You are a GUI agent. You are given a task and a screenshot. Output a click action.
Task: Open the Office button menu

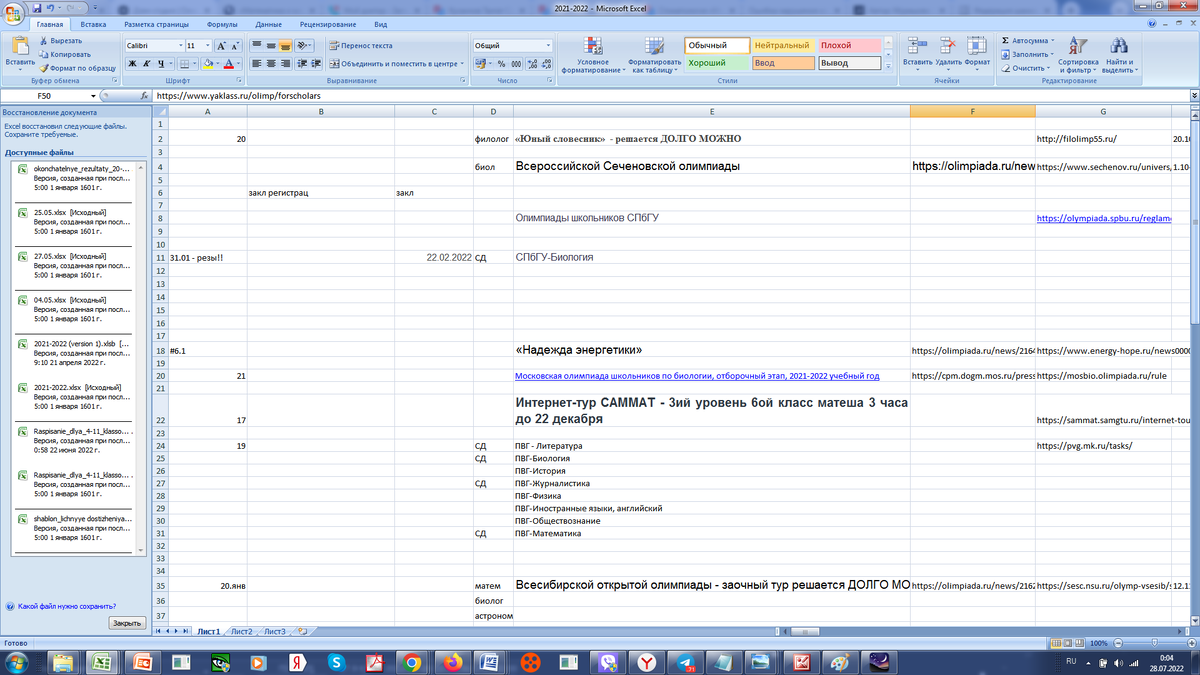click(x=14, y=13)
